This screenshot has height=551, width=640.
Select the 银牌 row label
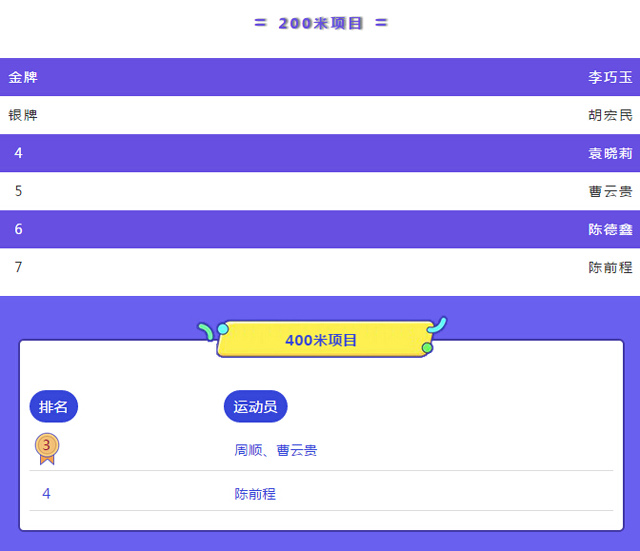[x=23, y=115]
